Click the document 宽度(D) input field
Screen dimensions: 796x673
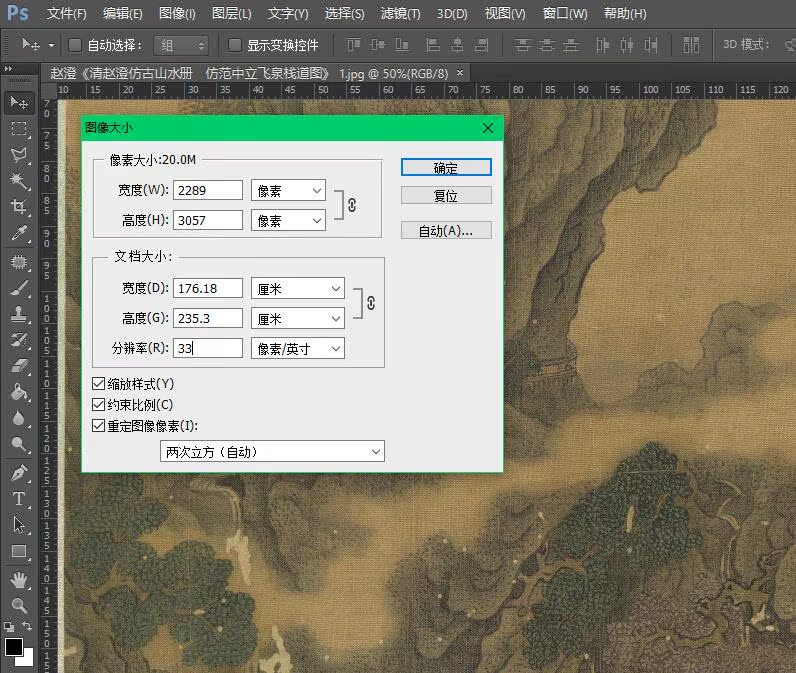pyautogui.click(x=208, y=288)
